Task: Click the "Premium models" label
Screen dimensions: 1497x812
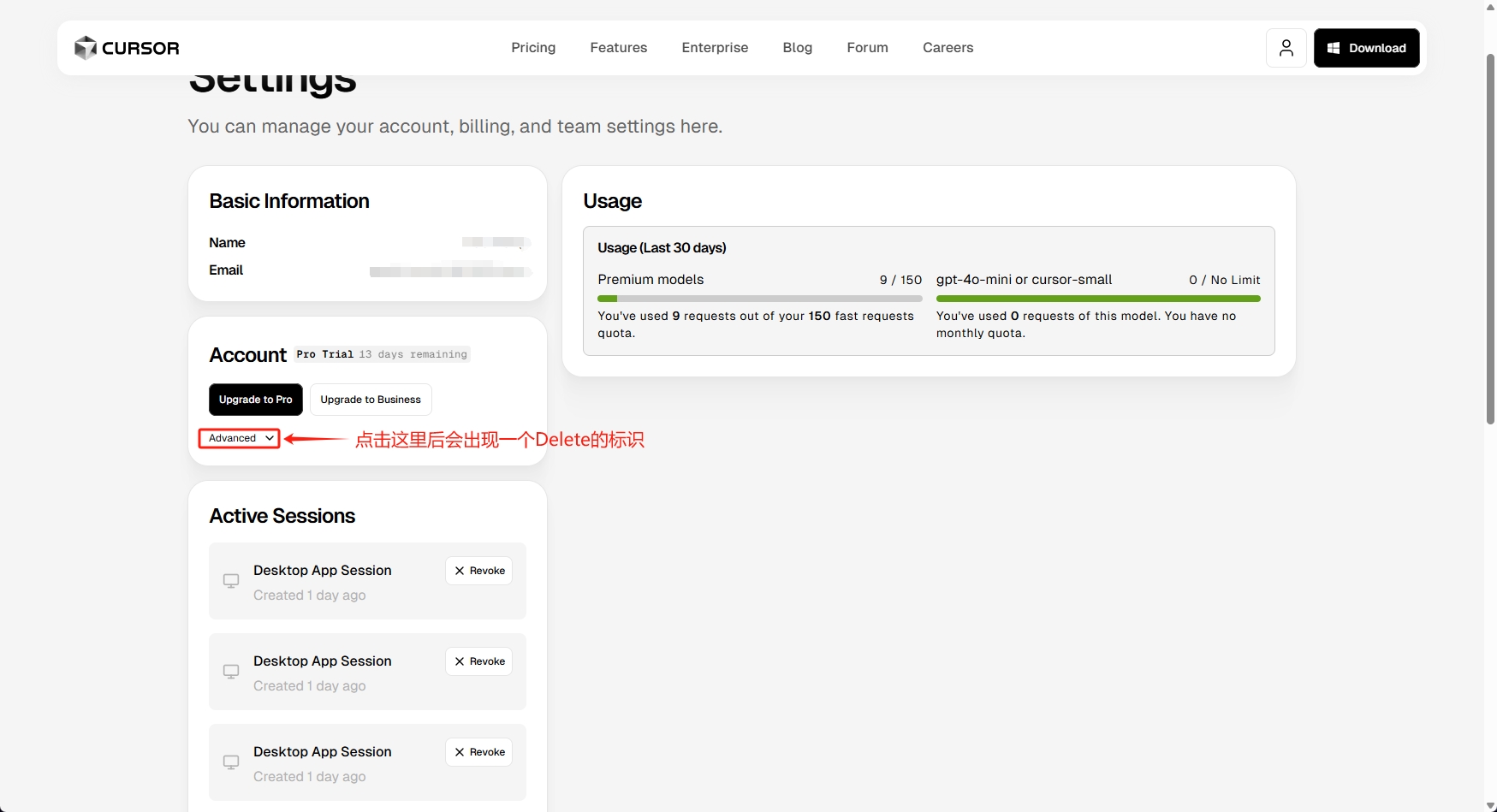Action: tap(650, 280)
